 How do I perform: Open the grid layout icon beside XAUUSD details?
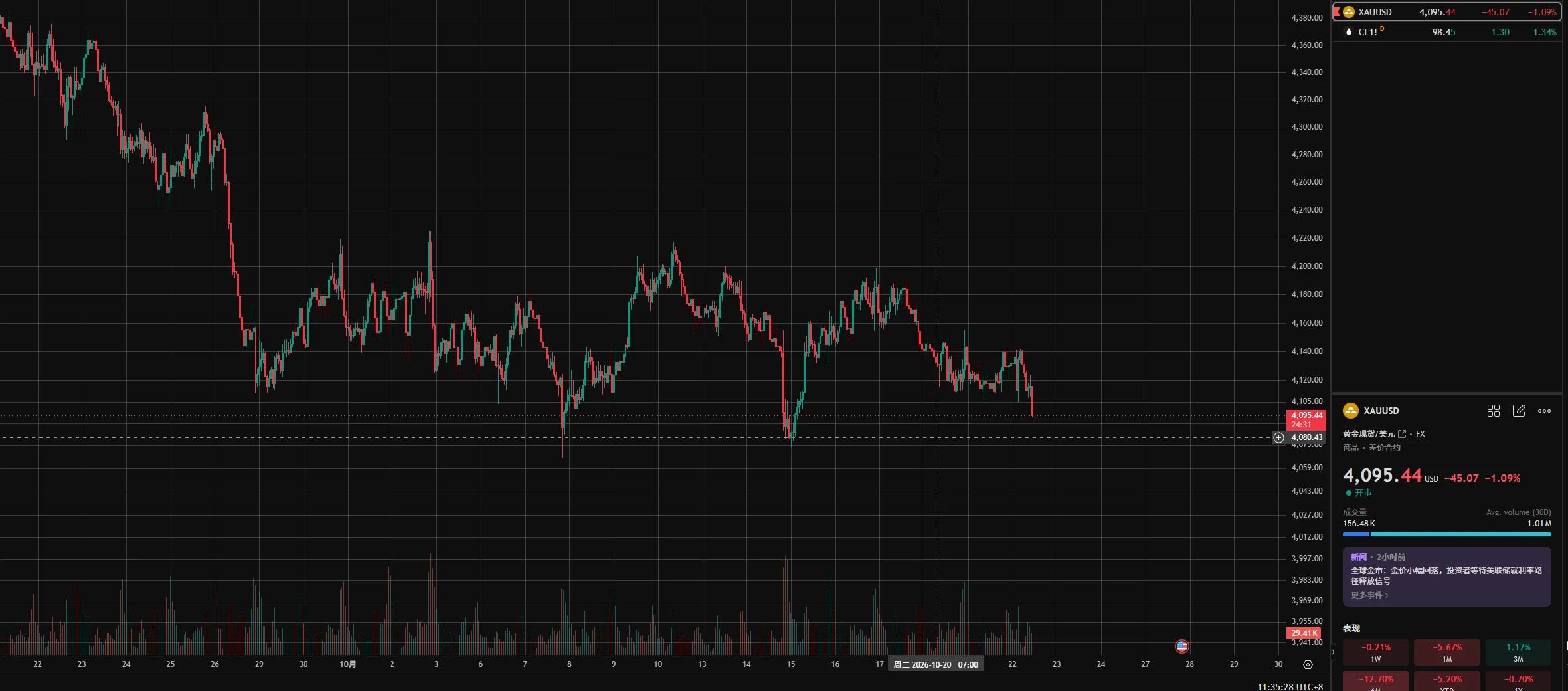point(1493,411)
